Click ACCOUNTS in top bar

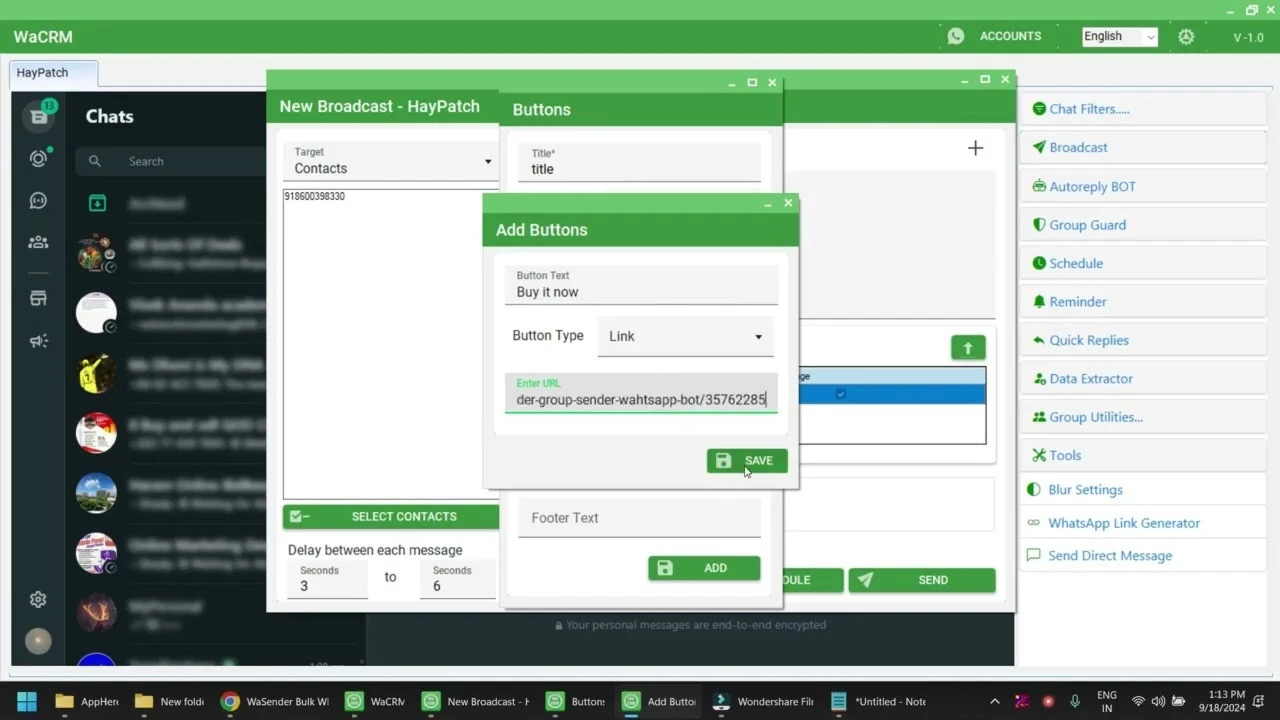coord(1010,36)
